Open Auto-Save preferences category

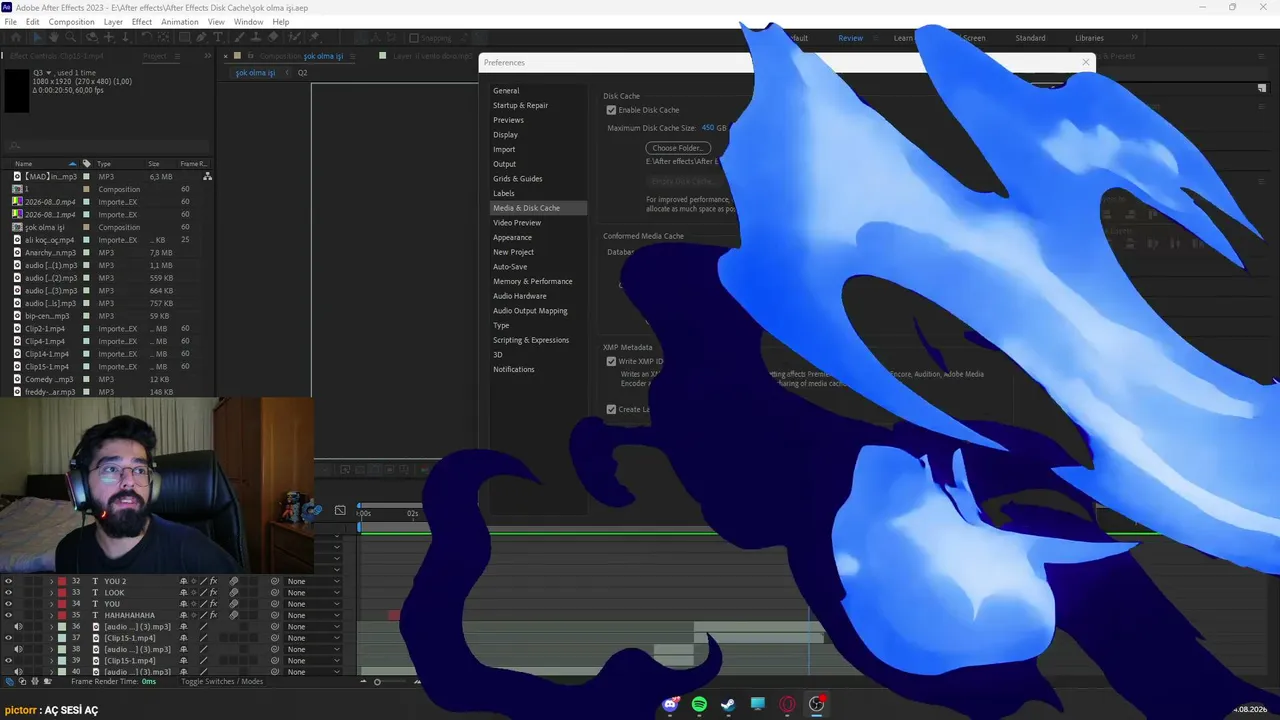pyautogui.click(x=510, y=267)
